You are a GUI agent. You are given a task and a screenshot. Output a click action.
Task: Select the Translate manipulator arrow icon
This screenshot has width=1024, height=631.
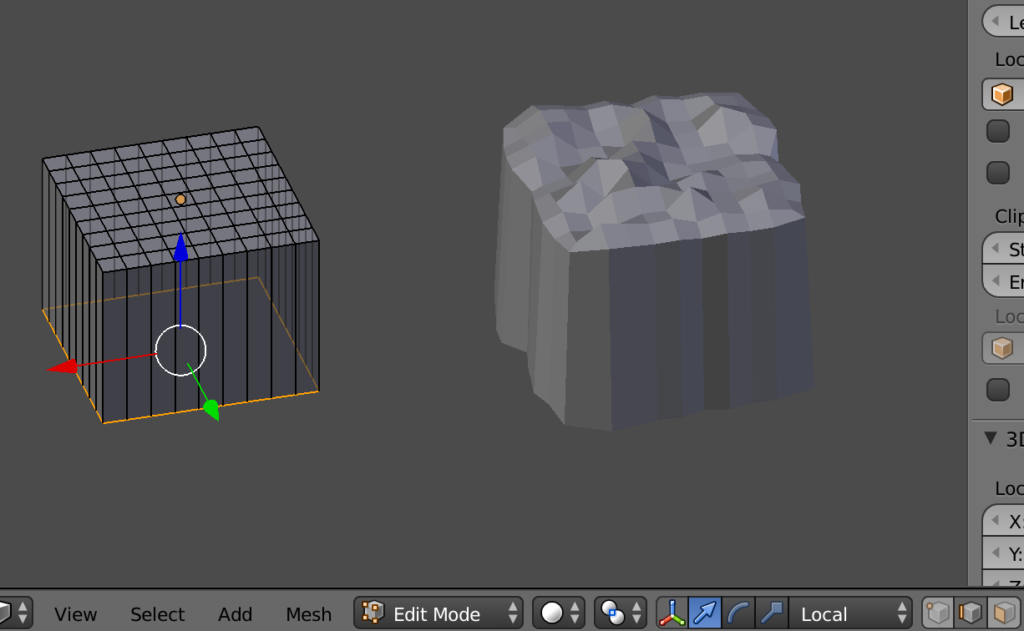coord(705,613)
